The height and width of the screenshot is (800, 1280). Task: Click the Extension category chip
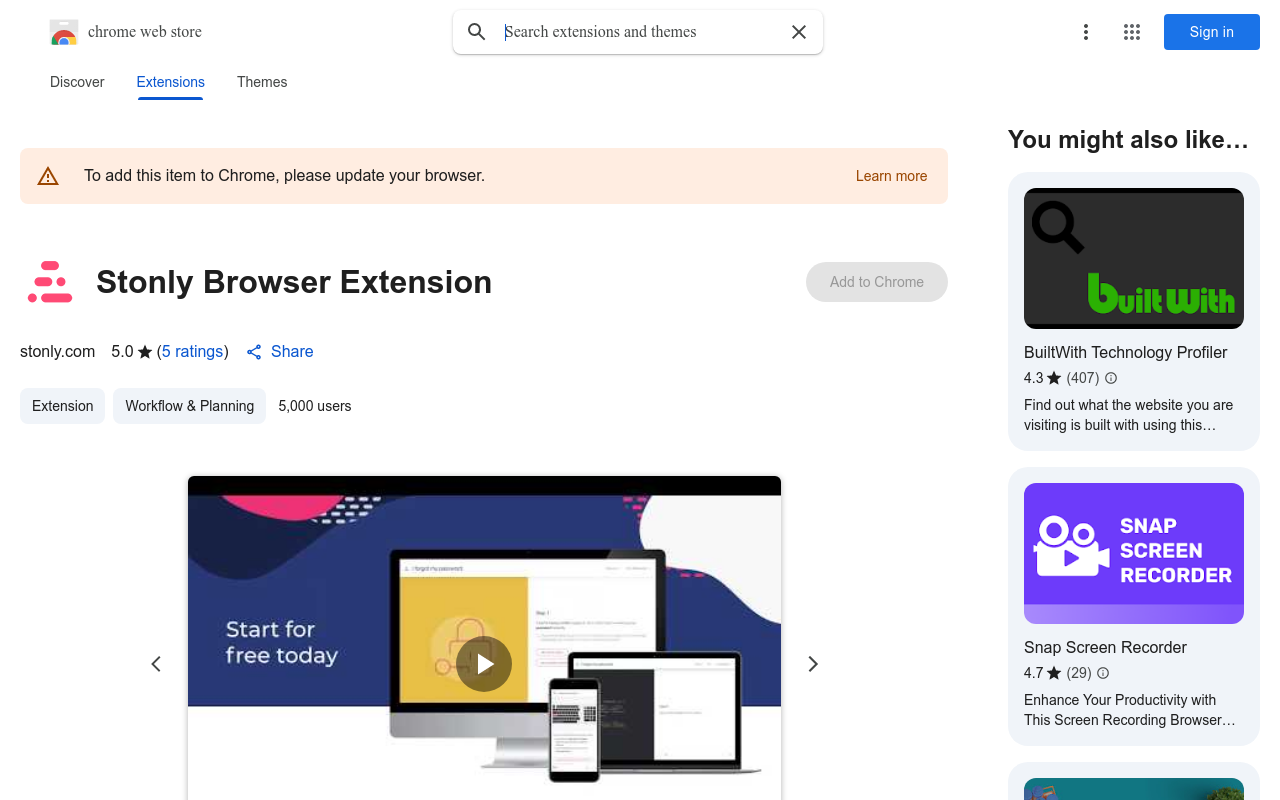tap(63, 406)
